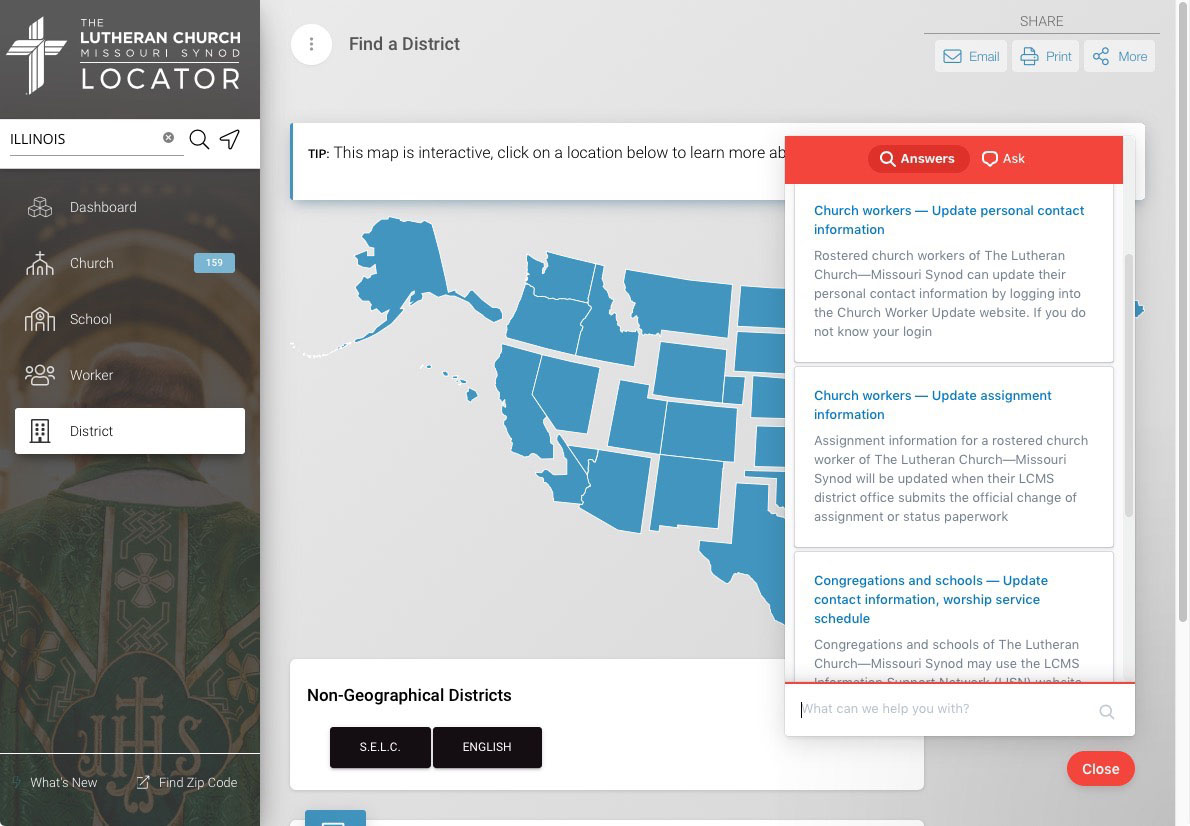Click the Email share button
Image resolution: width=1190 pixels, height=826 pixels.
click(970, 56)
